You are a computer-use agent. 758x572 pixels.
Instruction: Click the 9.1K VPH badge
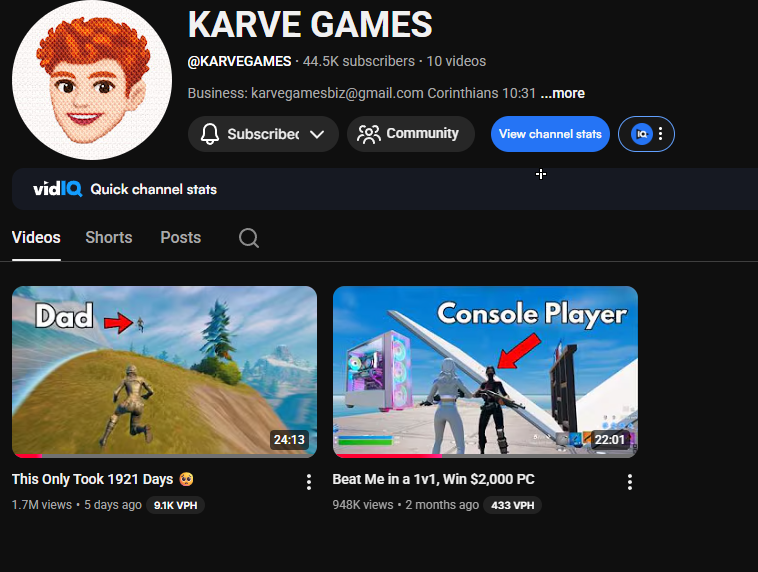pyautogui.click(x=175, y=505)
